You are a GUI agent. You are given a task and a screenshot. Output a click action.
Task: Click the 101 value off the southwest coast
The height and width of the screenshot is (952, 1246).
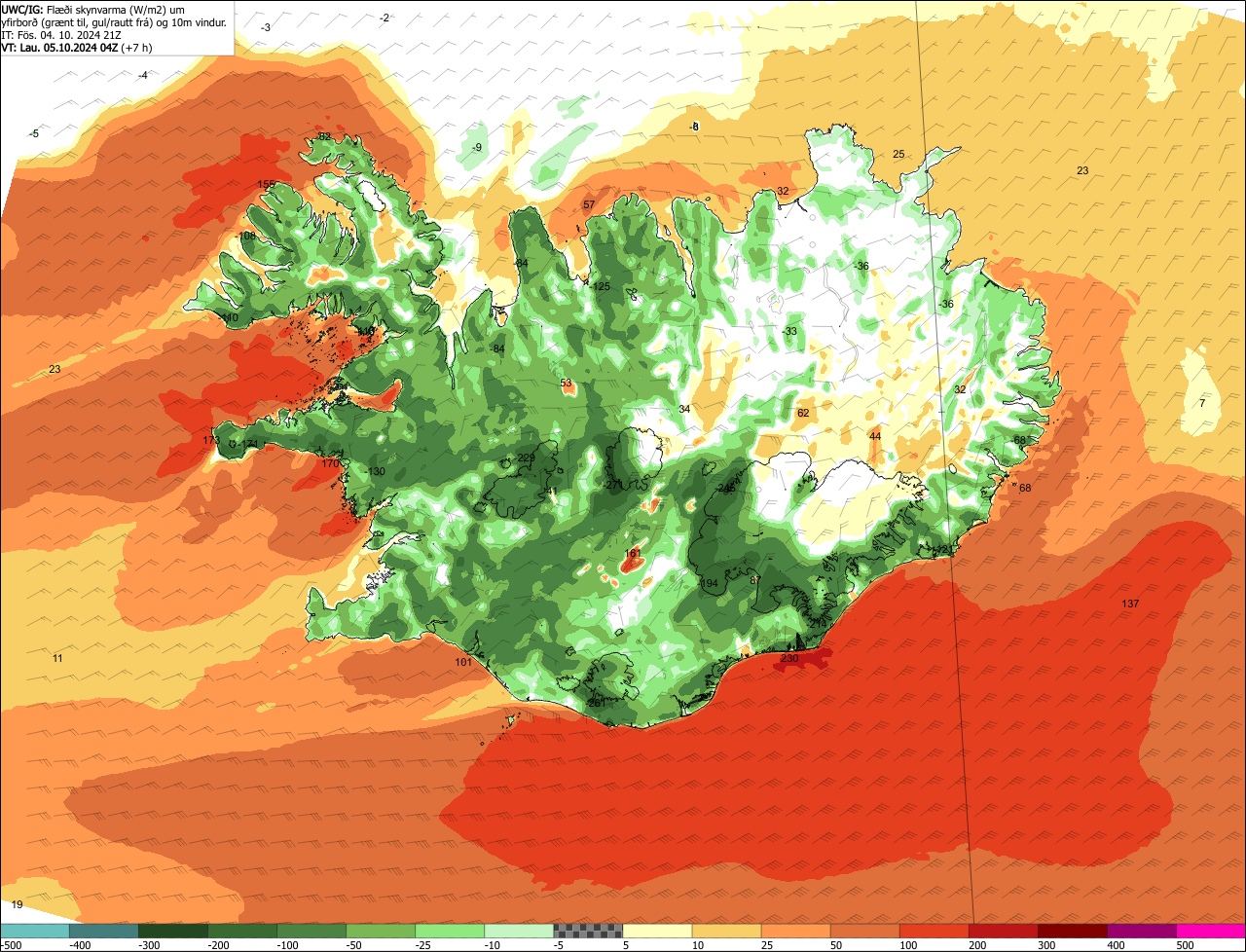463,663
